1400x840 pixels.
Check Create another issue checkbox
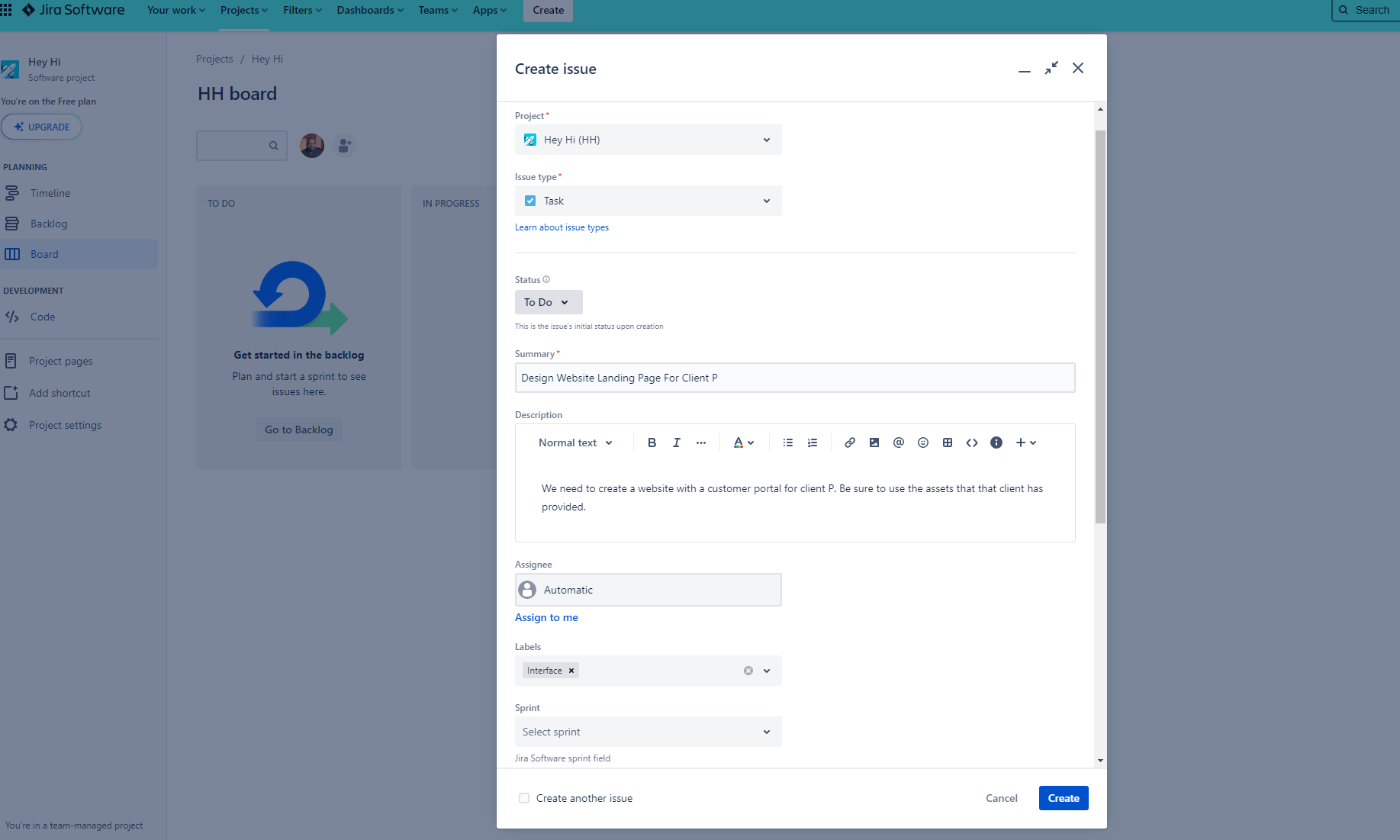click(523, 798)
